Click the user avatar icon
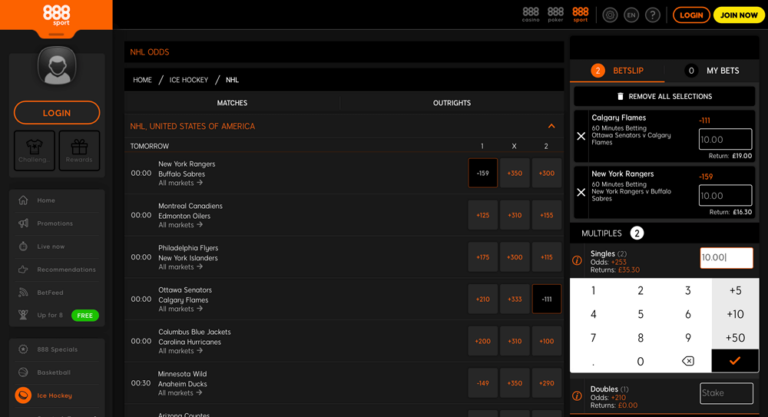This screenshot has height=417, width=768. [x=57, y=66]
